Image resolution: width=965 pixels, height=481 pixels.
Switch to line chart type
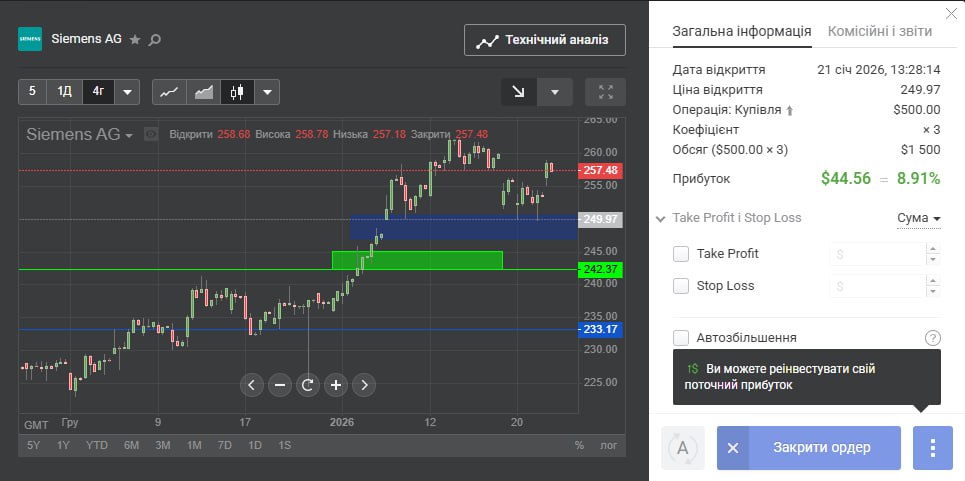coord(169,92)
